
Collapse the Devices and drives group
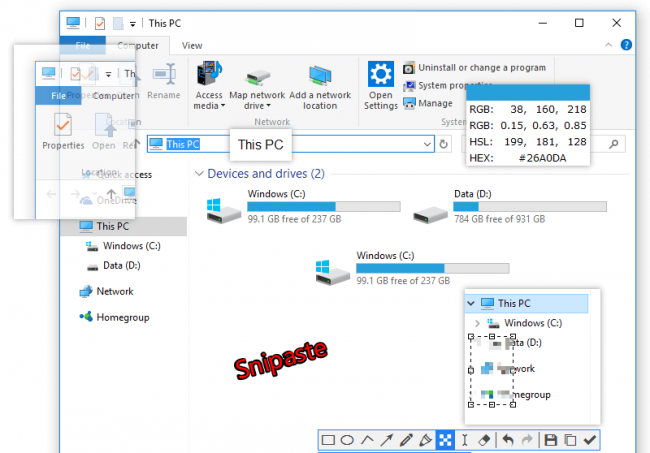coord(199,173)
